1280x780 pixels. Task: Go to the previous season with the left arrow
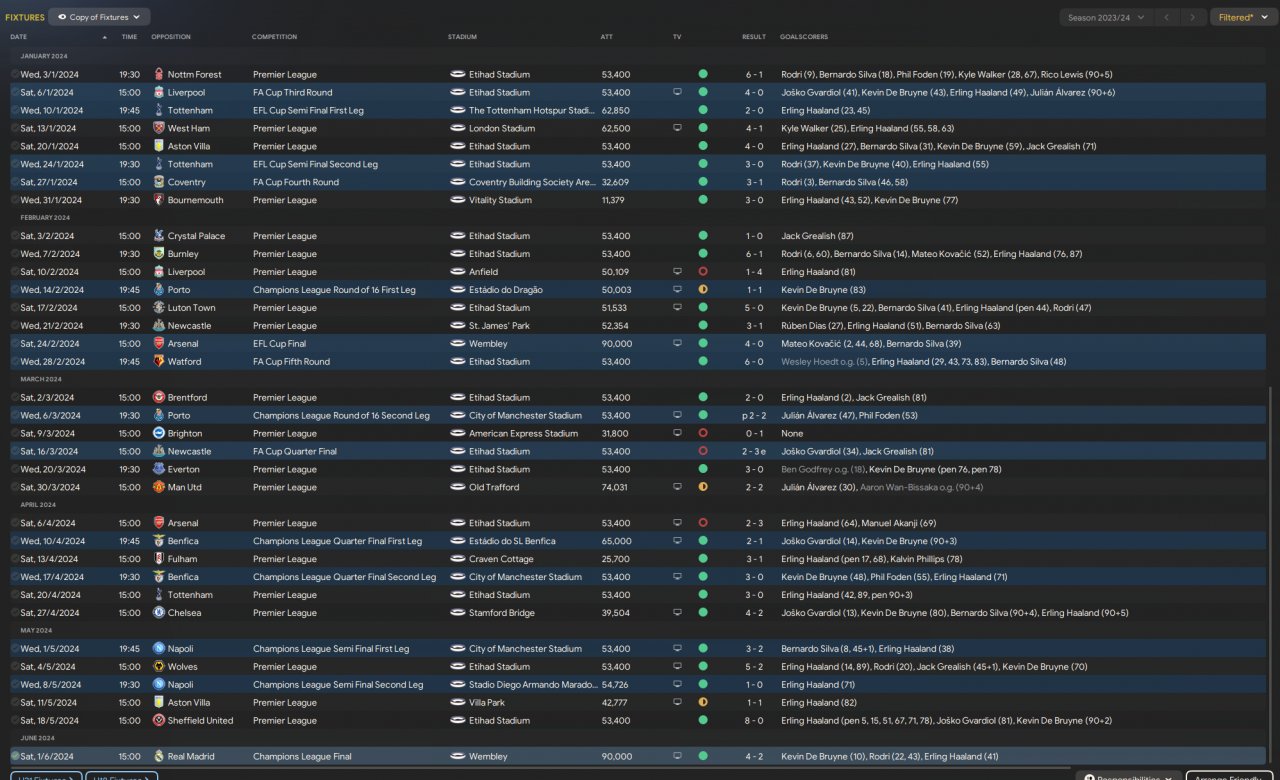(x=1166, y=17)
